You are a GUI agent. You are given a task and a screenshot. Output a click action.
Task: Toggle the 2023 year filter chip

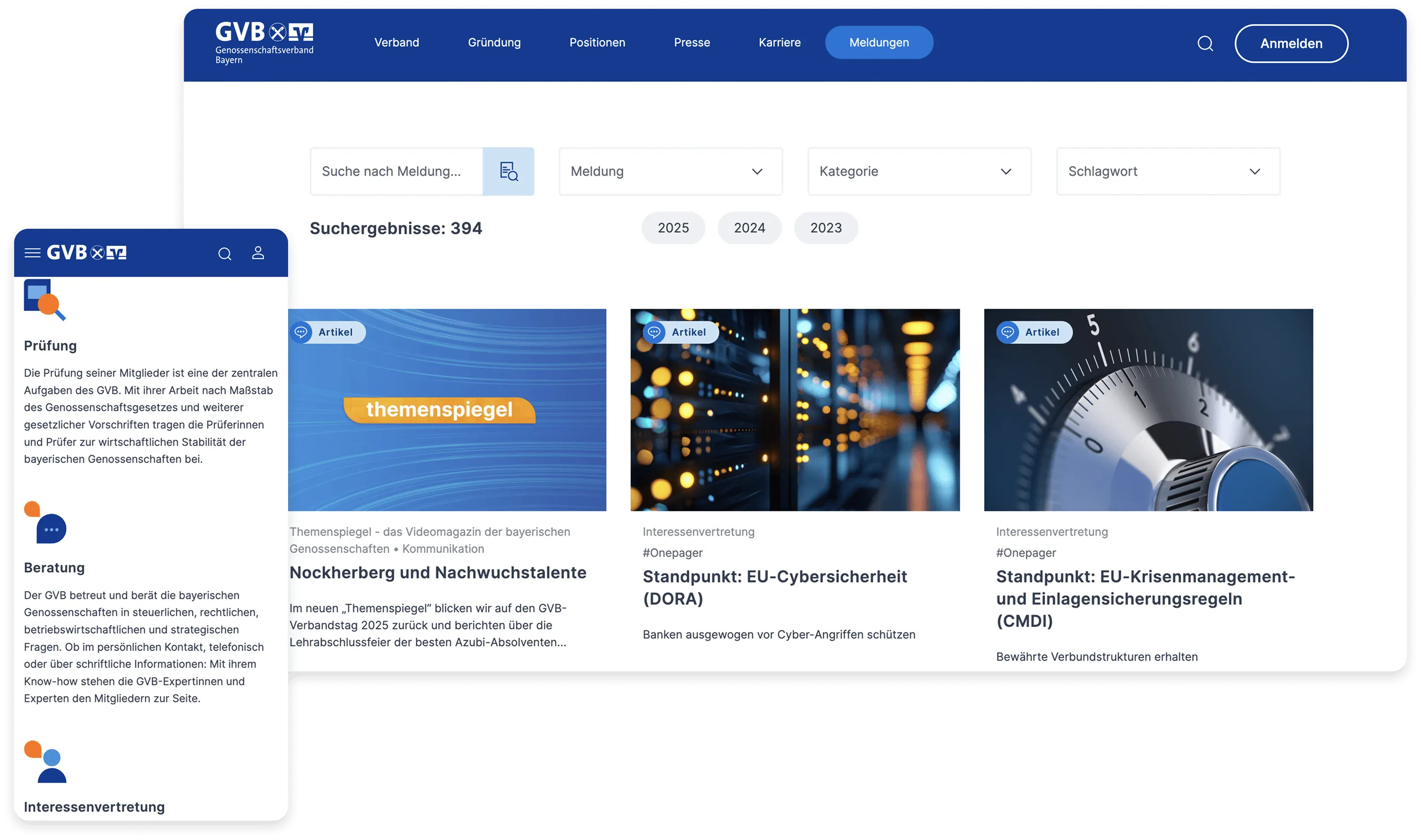coord(825,228)
